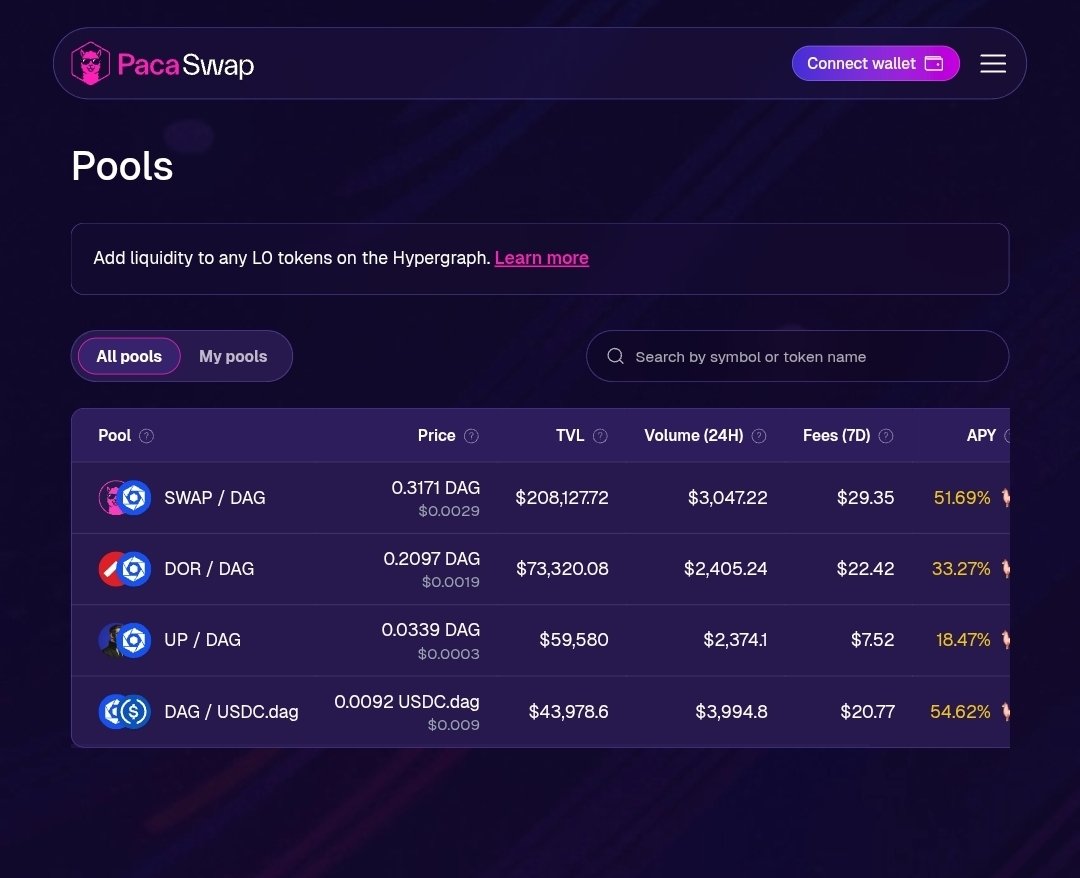Click the DOR / DAG token pair icon
The image size is (1080, 878).
[125, 569]
